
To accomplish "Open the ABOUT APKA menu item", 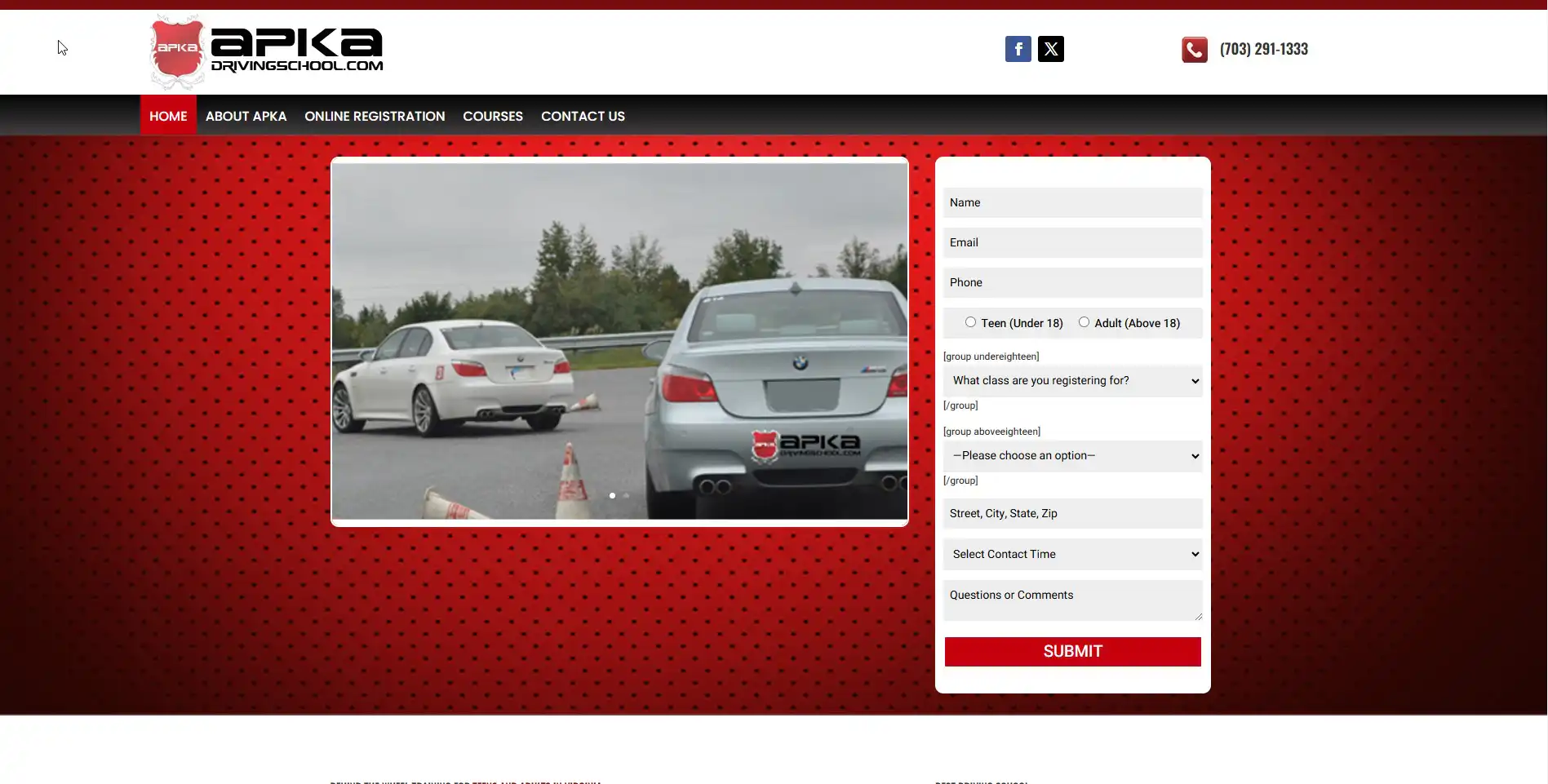I will 246,115.
